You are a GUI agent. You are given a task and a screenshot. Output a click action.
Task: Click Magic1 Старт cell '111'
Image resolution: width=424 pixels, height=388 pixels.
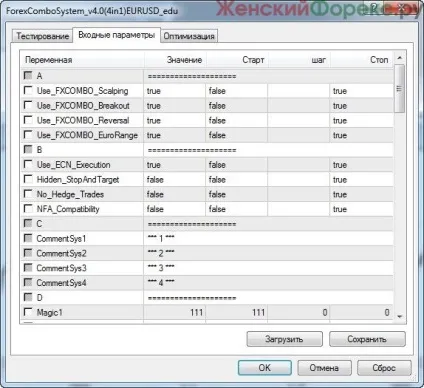click(x=237, y=312)
